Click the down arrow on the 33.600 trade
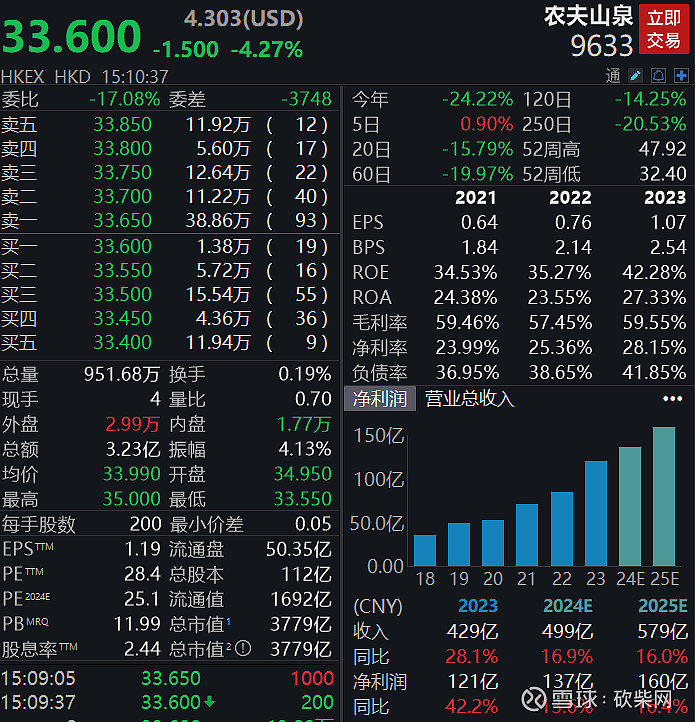The height and width of the screenshot is (722, 695). pyautogui.click(x=208, y=703)
